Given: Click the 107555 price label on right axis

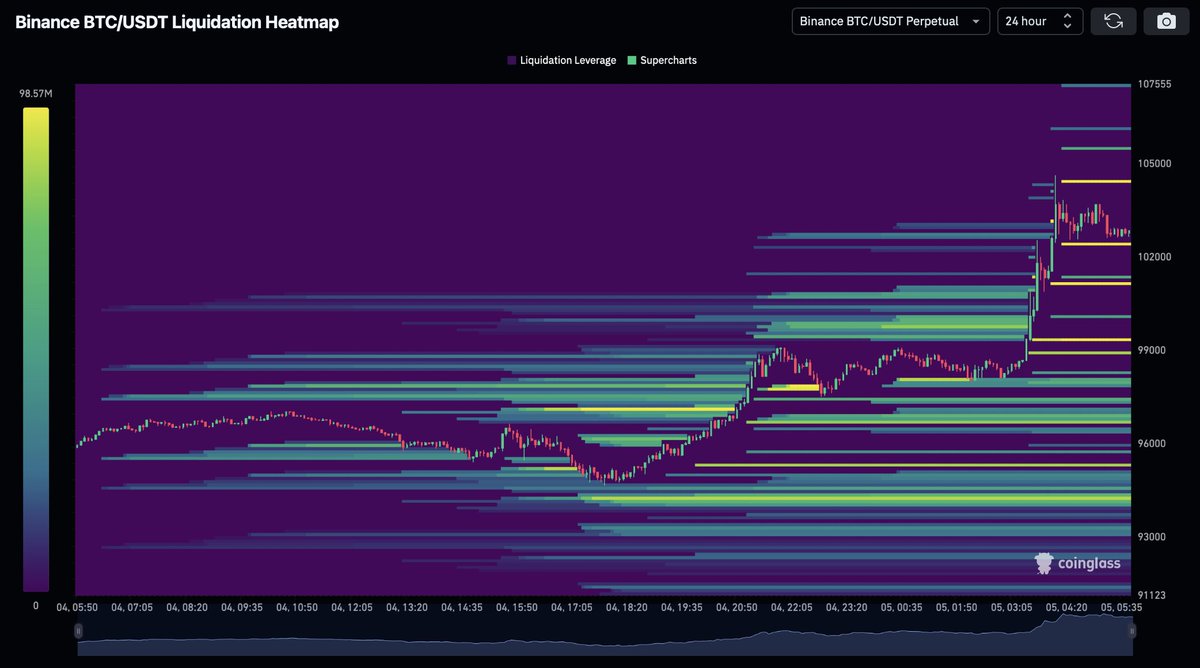Looking at the screenshot, I should [1155, 85].
